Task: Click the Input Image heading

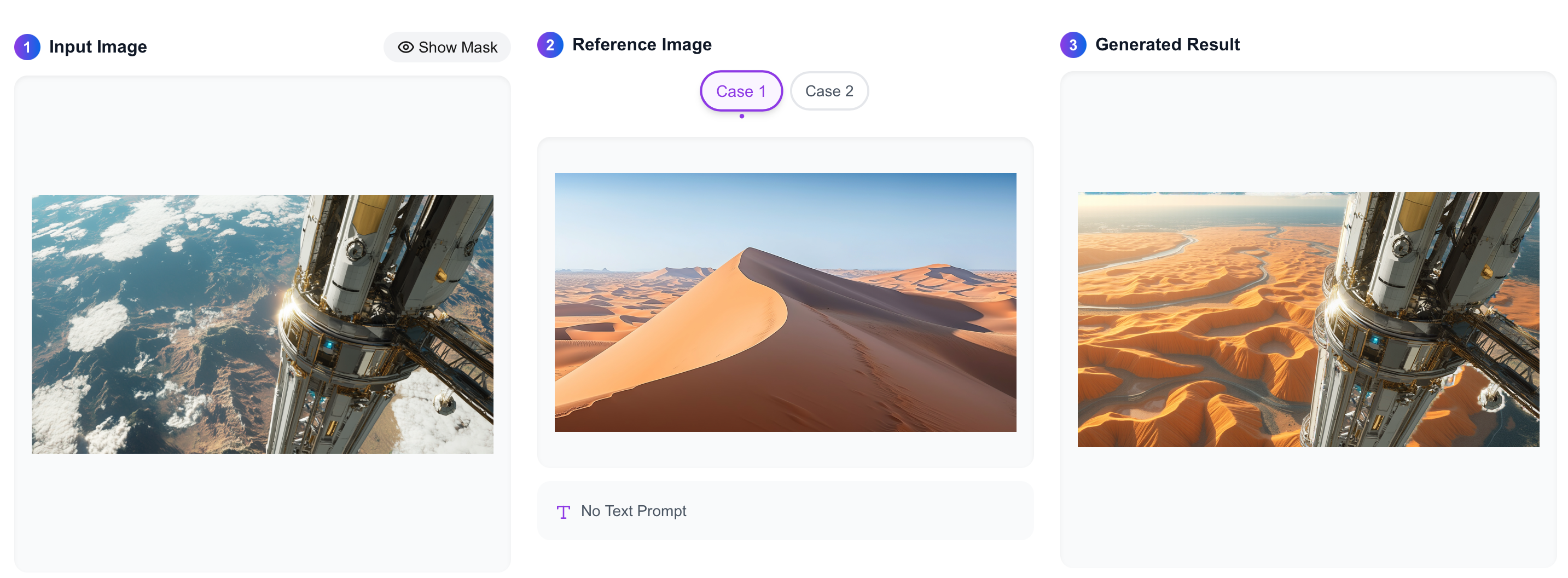Action: pyautogui.click(x=98, y=47)
